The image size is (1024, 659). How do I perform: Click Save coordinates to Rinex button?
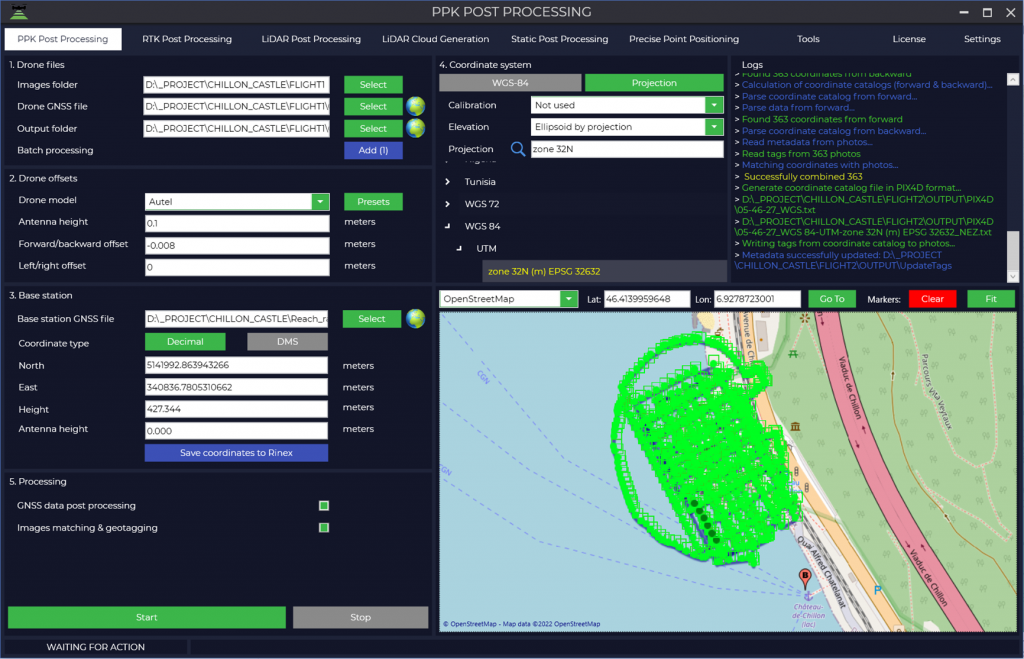236,453
